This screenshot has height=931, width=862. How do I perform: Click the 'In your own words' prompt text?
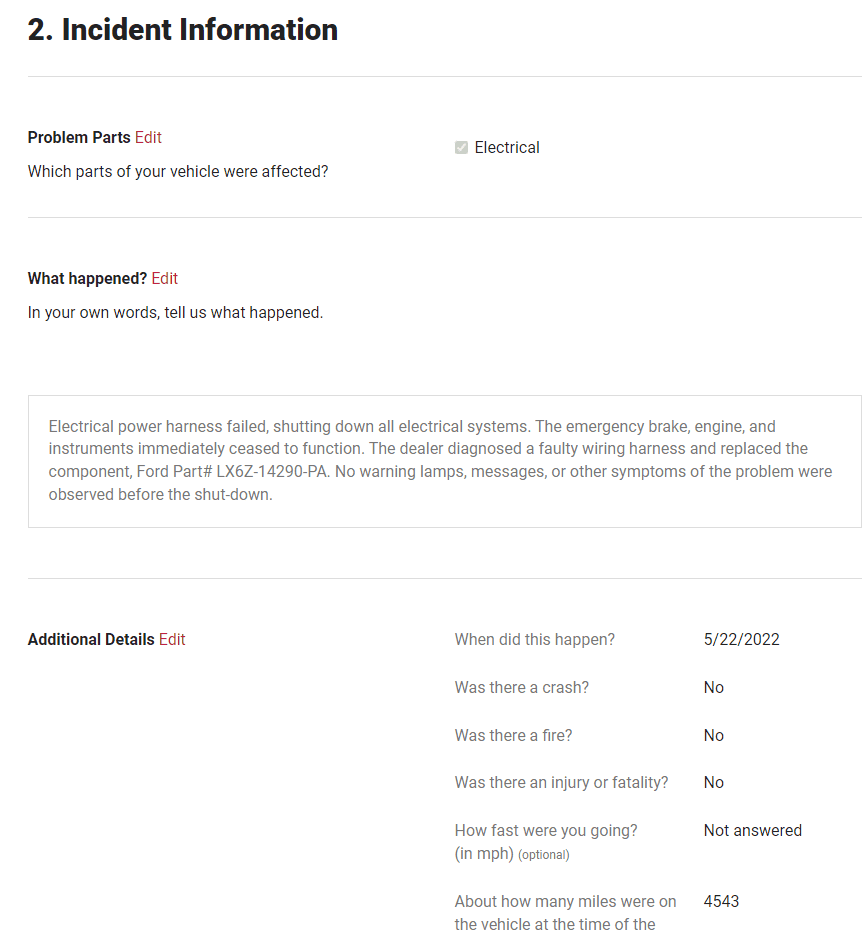click(176, 312)
